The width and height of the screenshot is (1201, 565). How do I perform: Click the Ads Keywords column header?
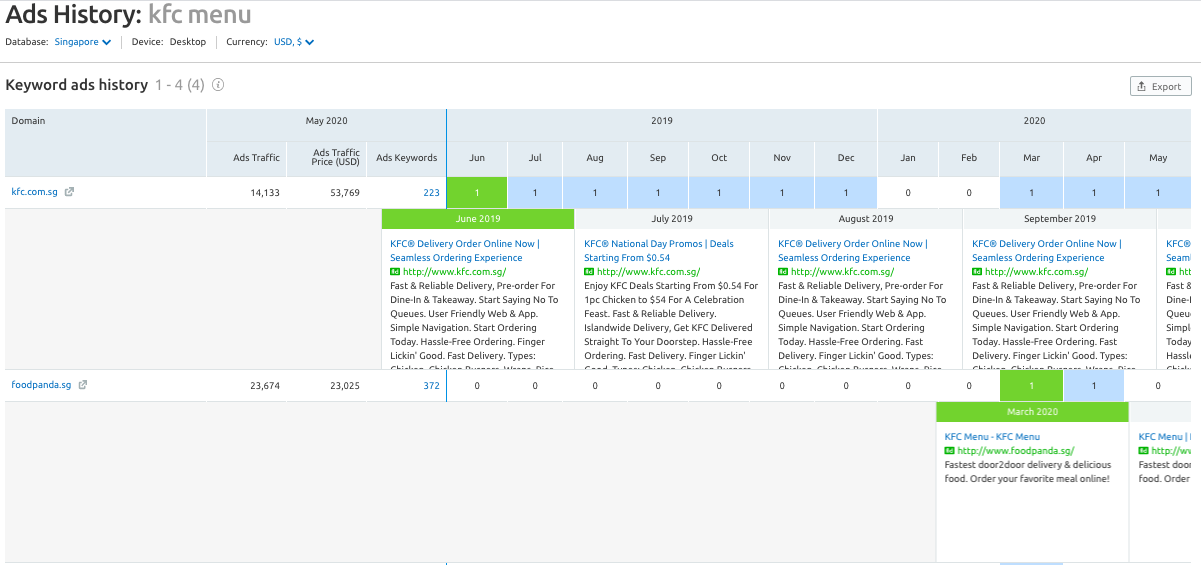(x=406, y=158)
